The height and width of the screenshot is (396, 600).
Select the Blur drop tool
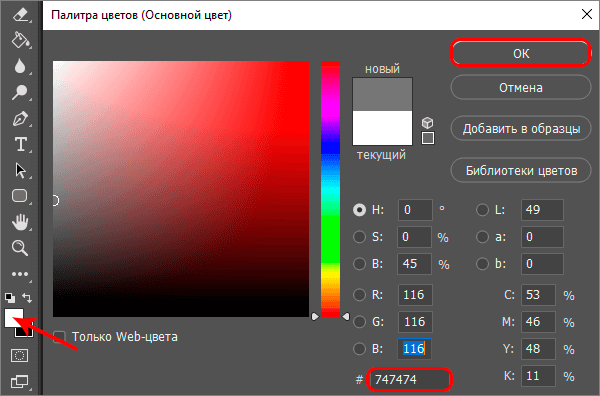[20, 66]
